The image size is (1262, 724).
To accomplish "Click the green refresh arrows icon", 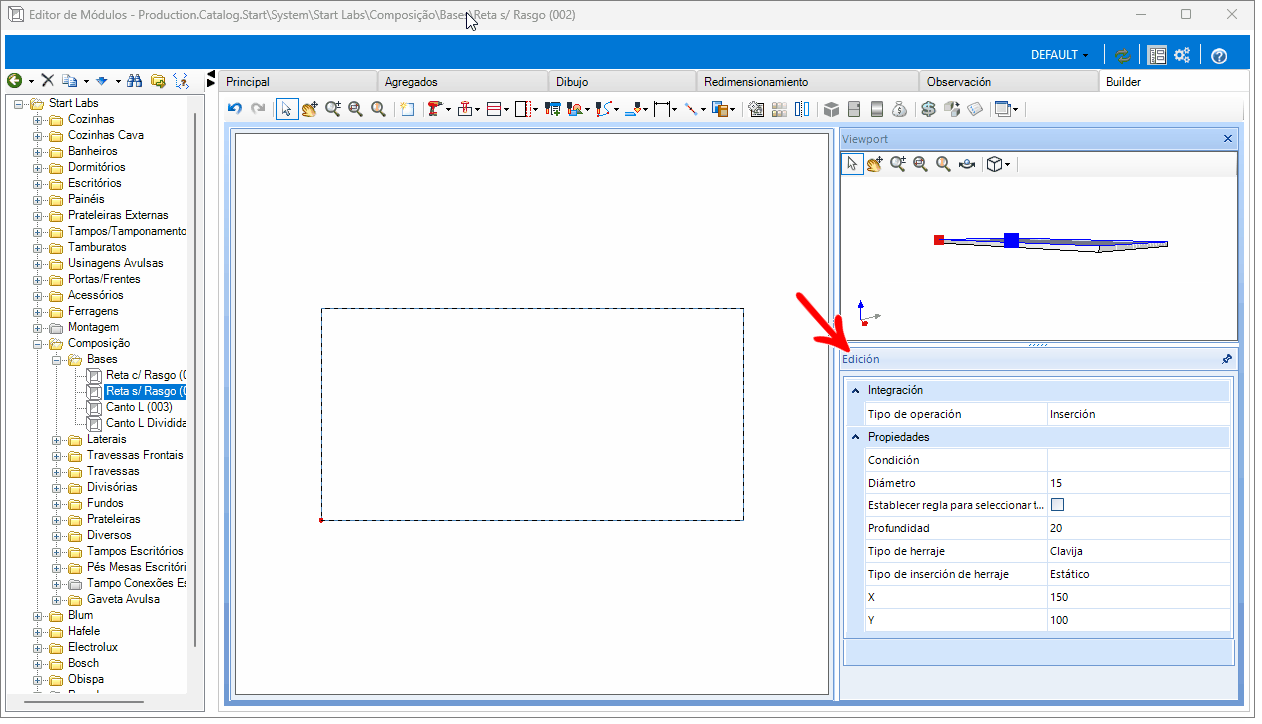I will click(1123, 55).
